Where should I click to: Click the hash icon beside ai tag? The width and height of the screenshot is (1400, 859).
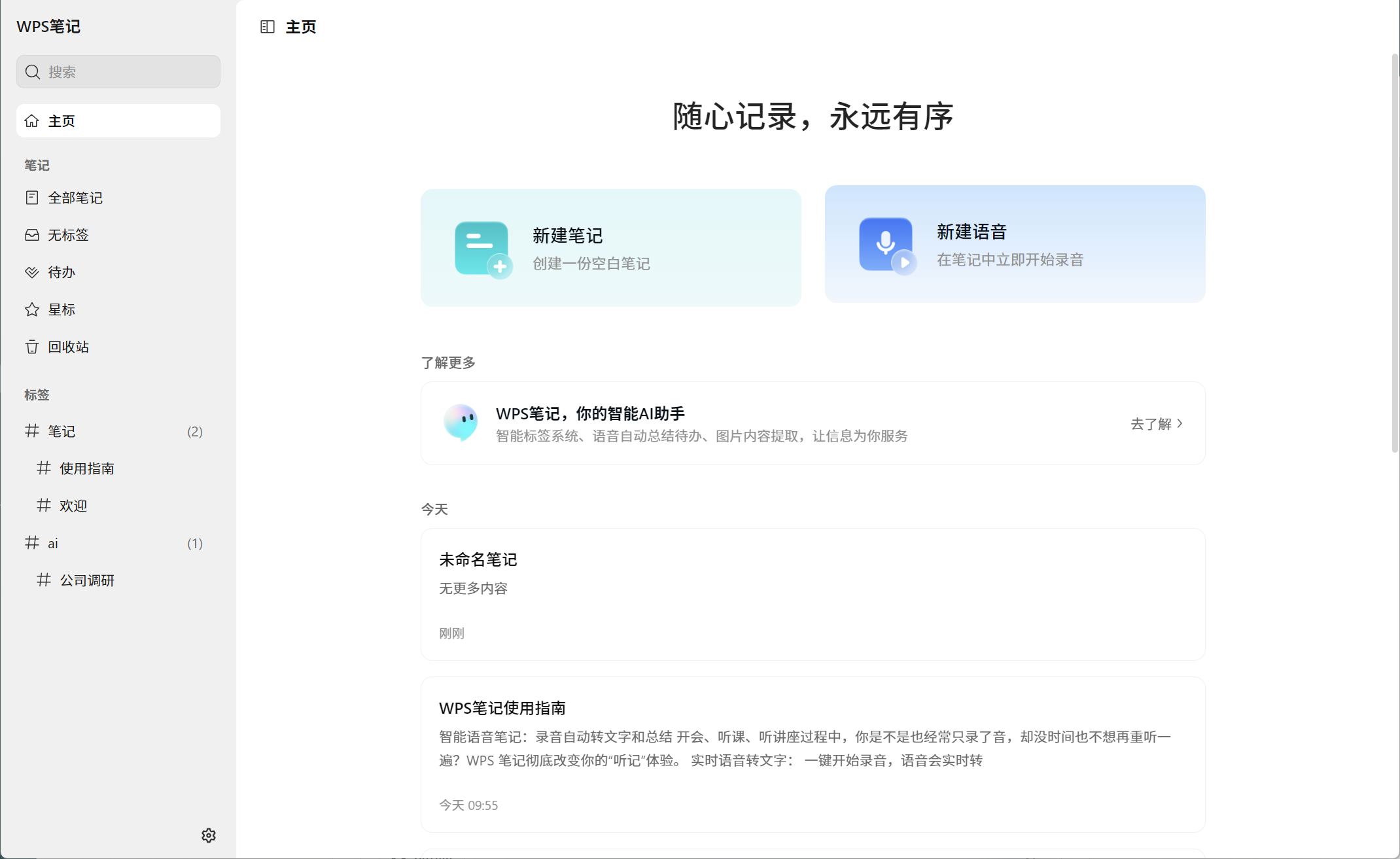[x=31, y=542]
